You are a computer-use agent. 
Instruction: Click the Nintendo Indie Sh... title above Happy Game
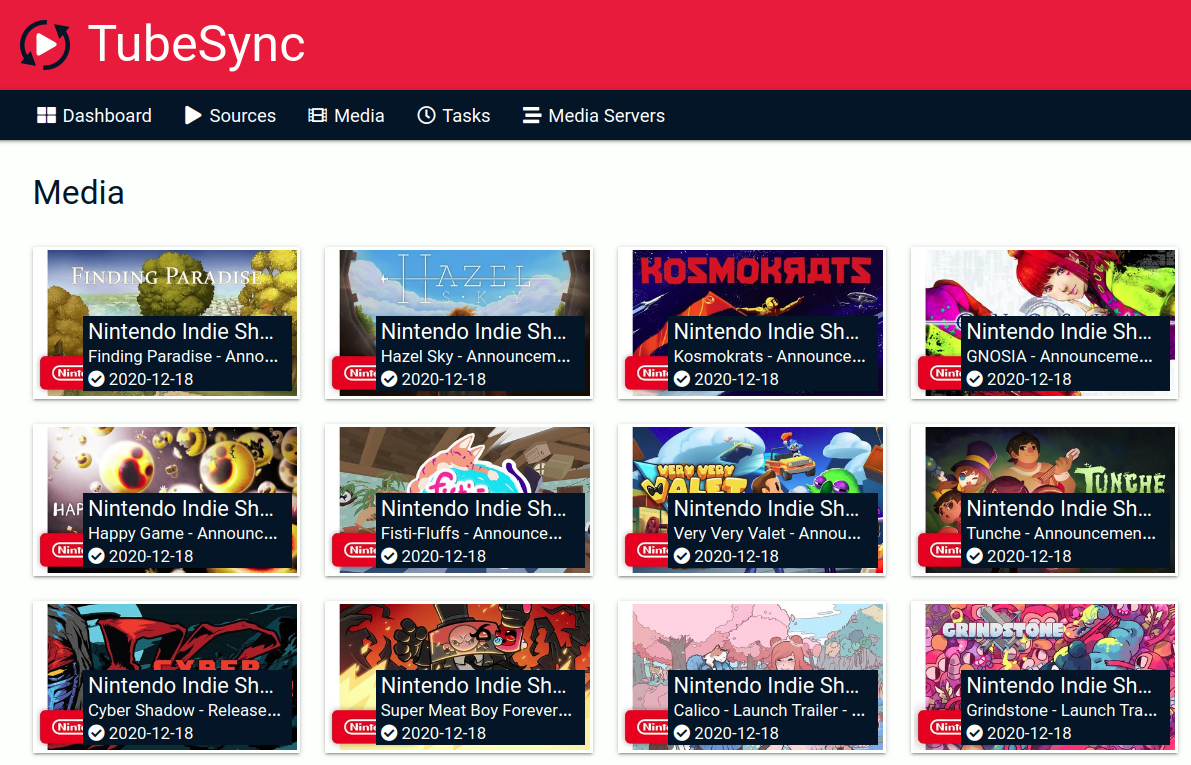(x=181, y=508)
